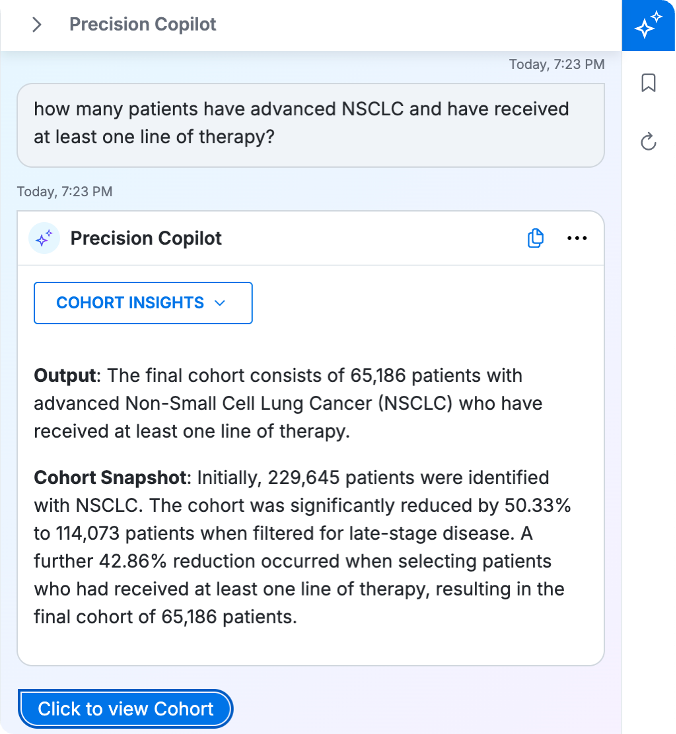The image size is (676, 734).
Task: Click the timestamp above the user question
Action: [556, 65]
